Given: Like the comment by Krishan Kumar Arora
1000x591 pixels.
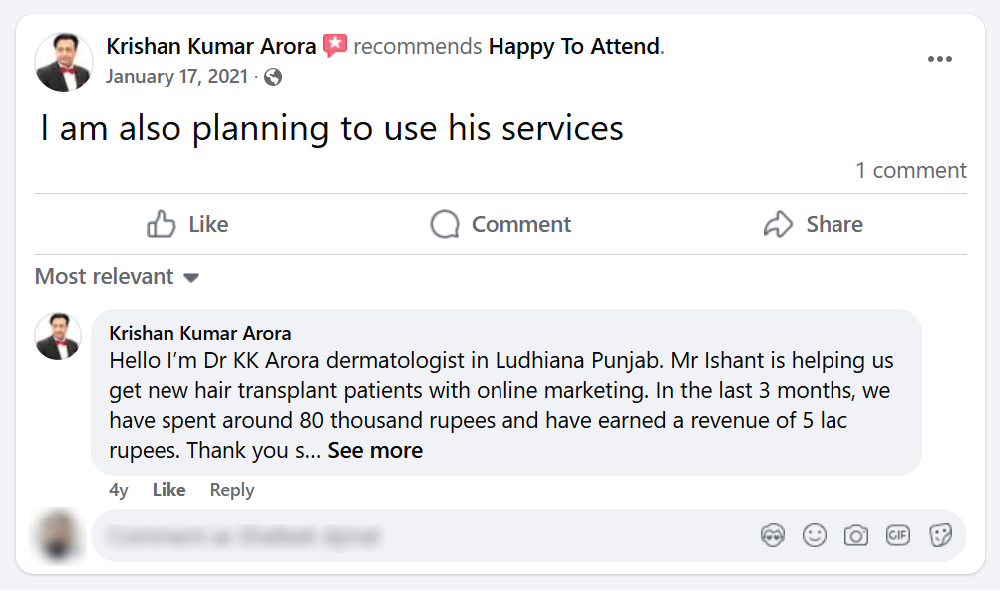Looking at the screenshot, I should 169,490.
